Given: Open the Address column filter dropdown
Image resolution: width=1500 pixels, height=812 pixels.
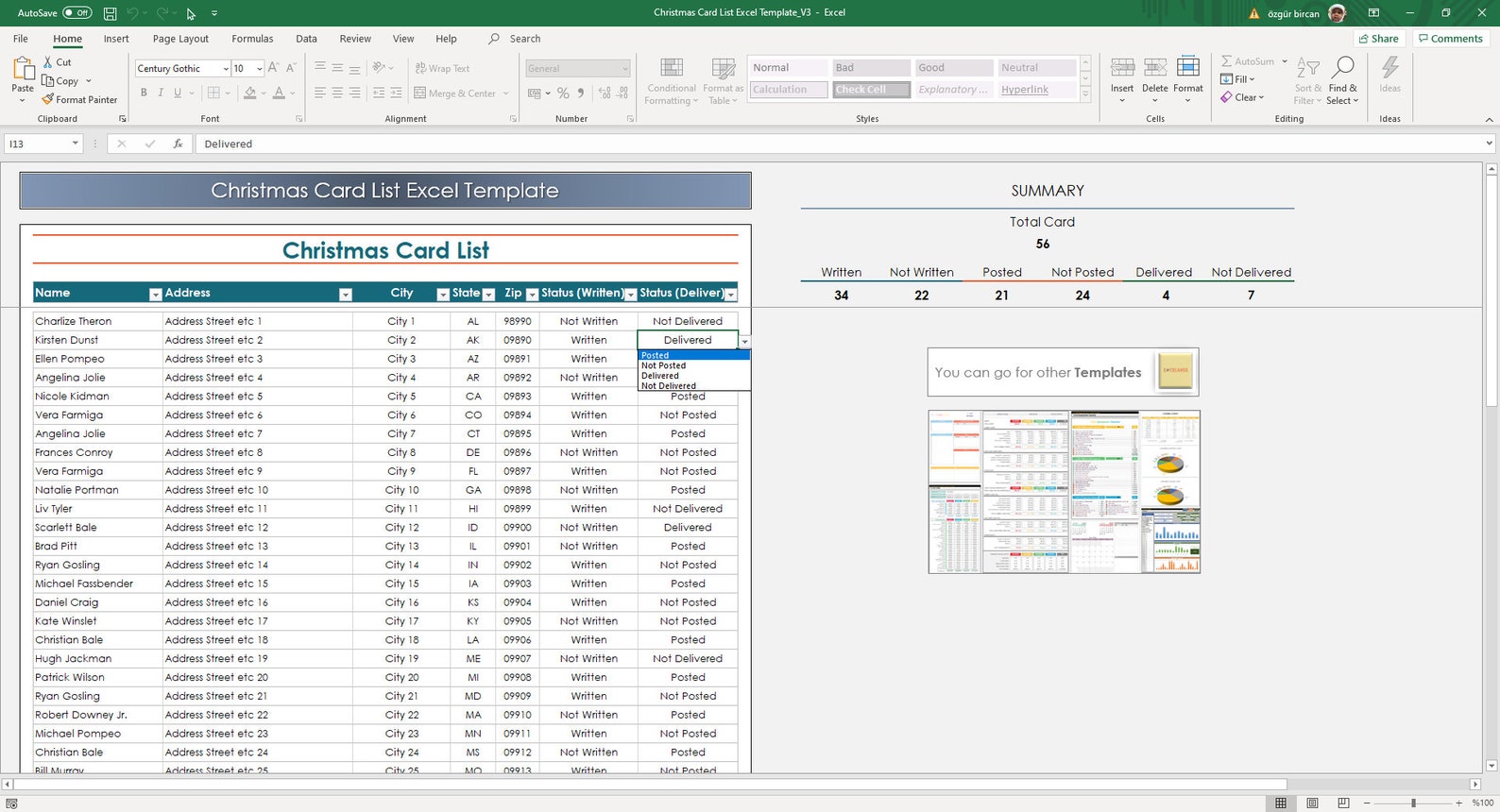Looking at the screenshot, I should [x=345, y=295].
